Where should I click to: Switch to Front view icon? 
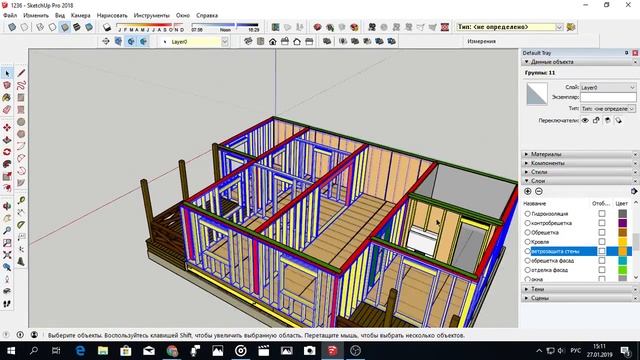[272, 41]
